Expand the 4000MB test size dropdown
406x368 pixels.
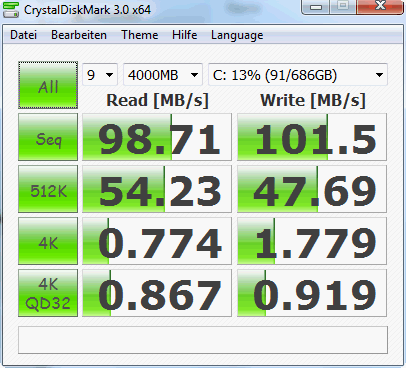click(163, 75)
